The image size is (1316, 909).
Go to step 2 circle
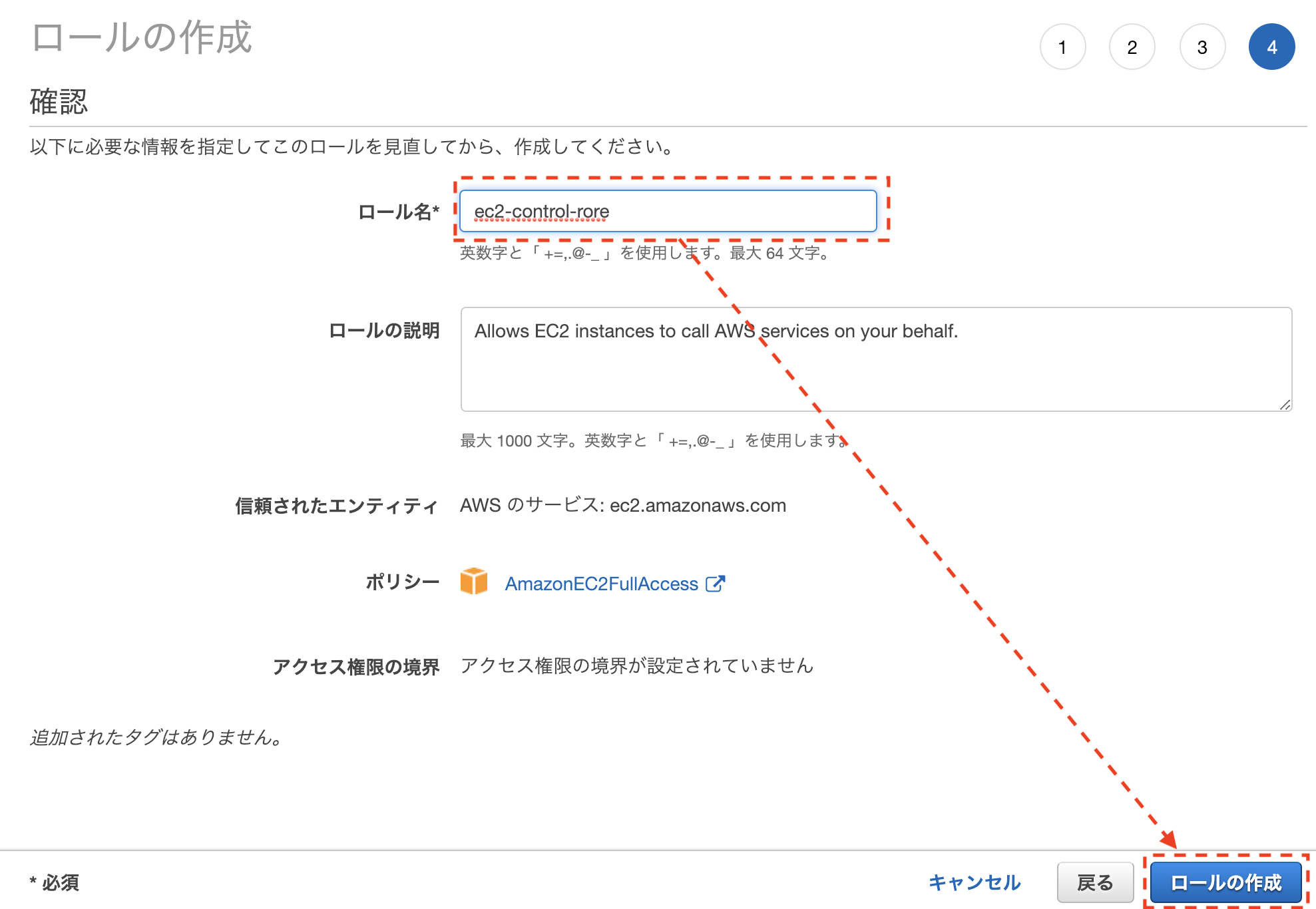tap(1132, 47)
